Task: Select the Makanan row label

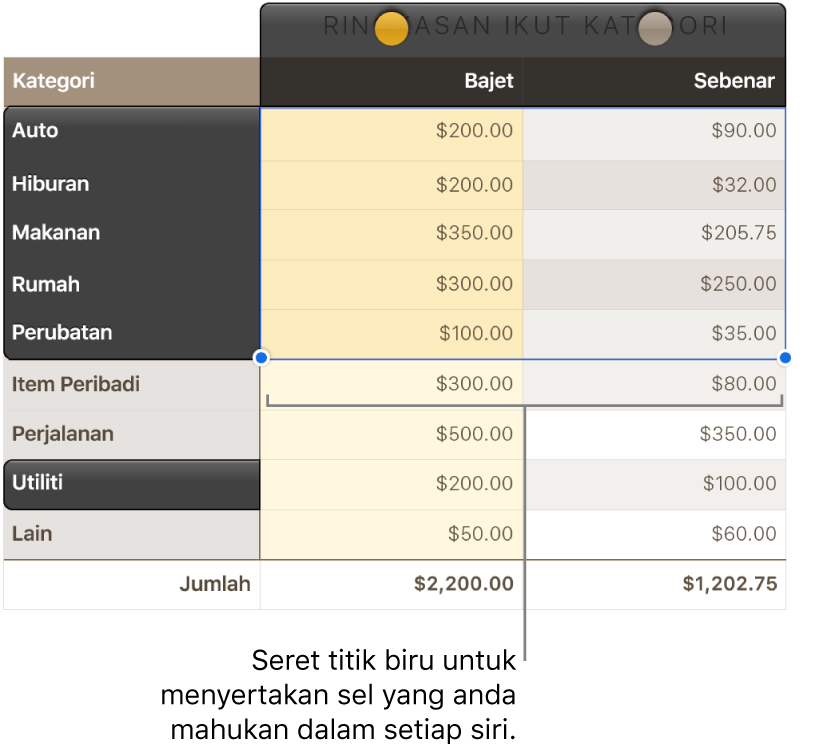Action: pyautogui.click(x=131, y=233)
